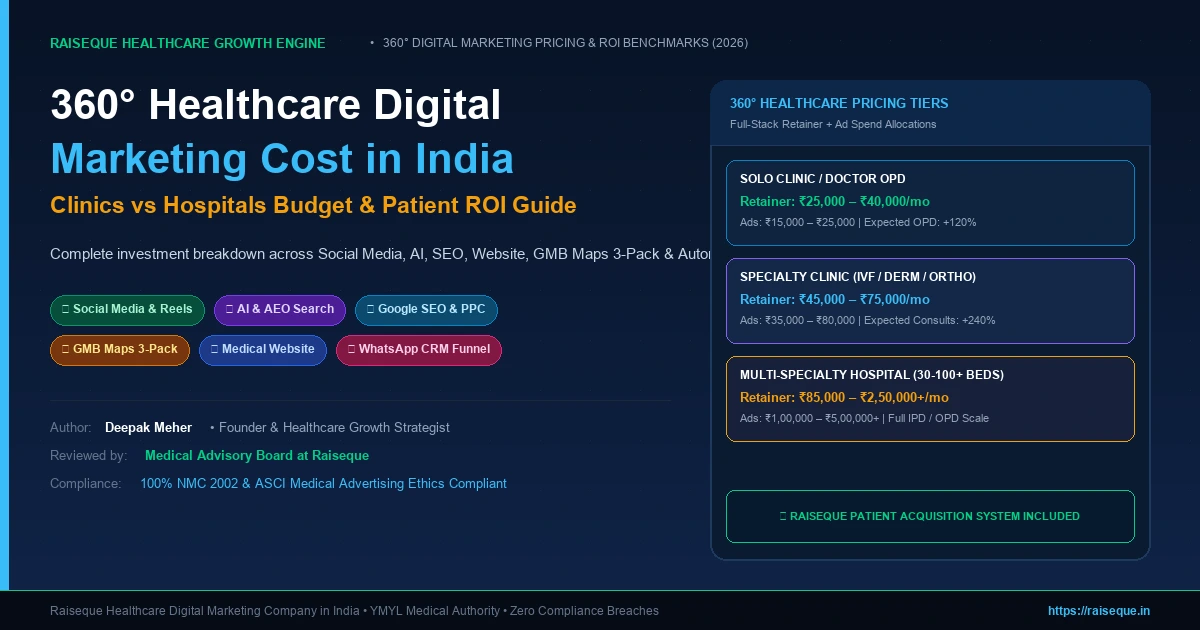Click Raiseque Patient Acquisition System Included banner
1200x630 pixels.
click(x=930, y=517)
